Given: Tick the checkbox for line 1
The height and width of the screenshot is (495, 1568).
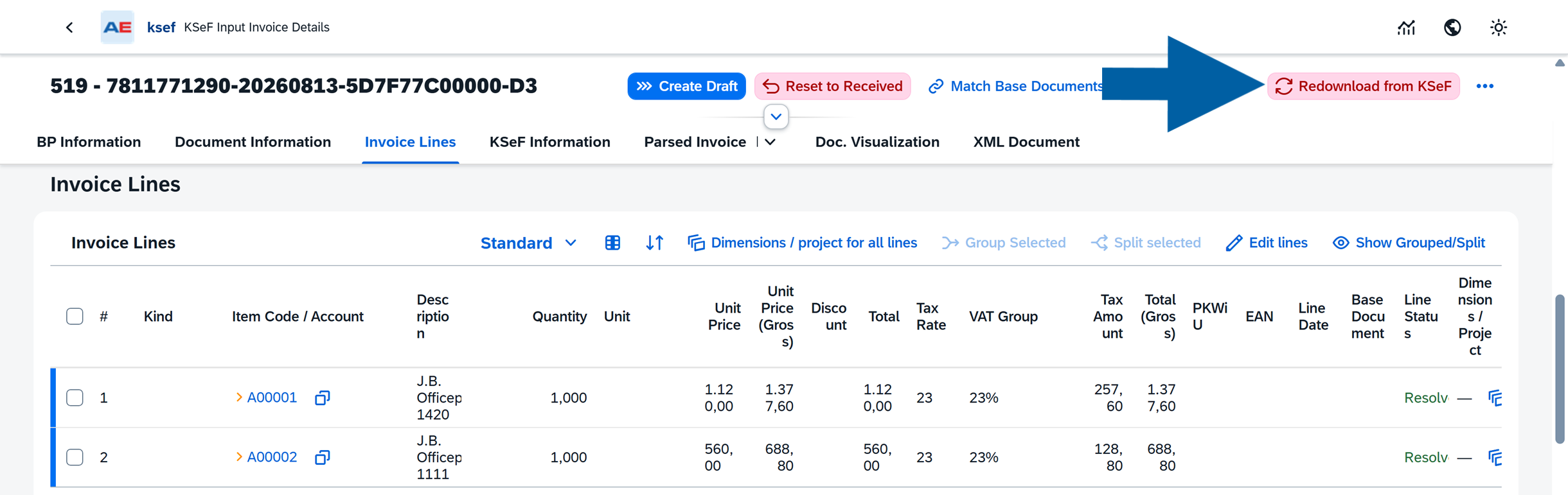Looking at the screenshot, I should [75, 398].
